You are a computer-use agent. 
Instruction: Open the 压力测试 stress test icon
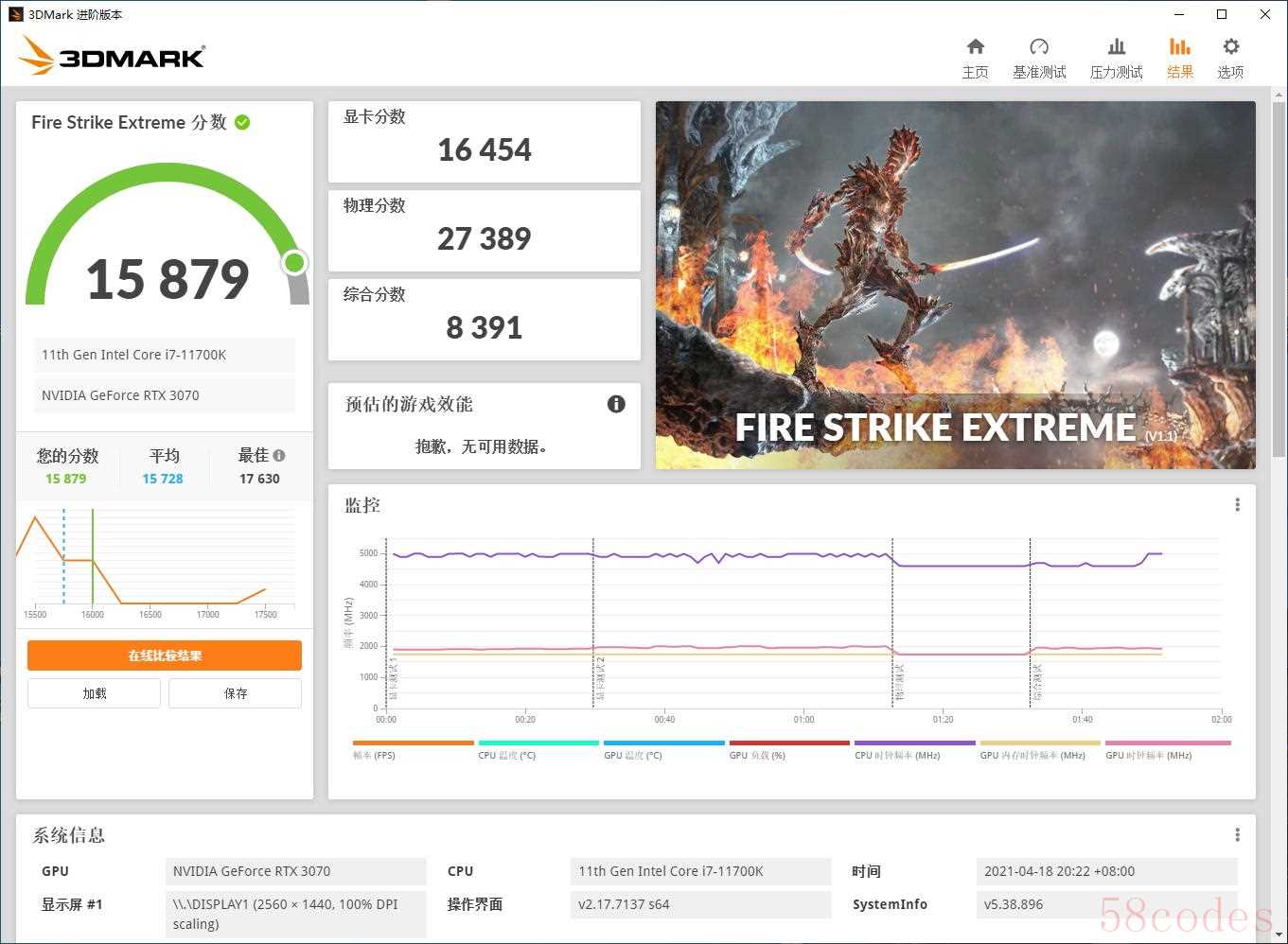tap(1117, 46)
